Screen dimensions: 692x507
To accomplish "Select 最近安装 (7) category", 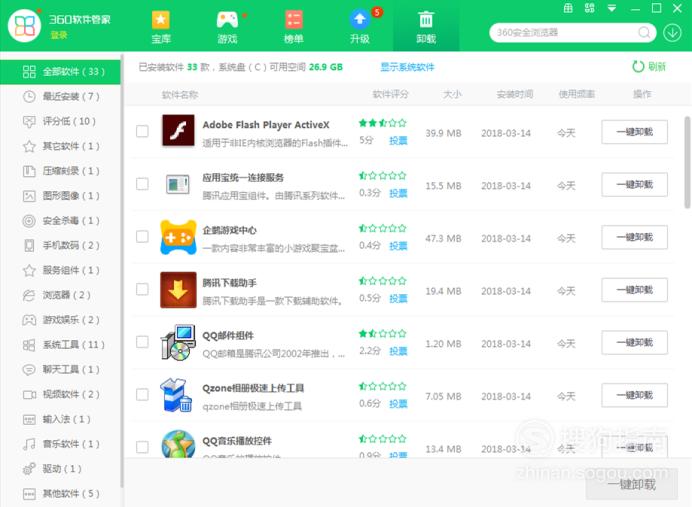I will pyautogui.click(x=60, y=96).
